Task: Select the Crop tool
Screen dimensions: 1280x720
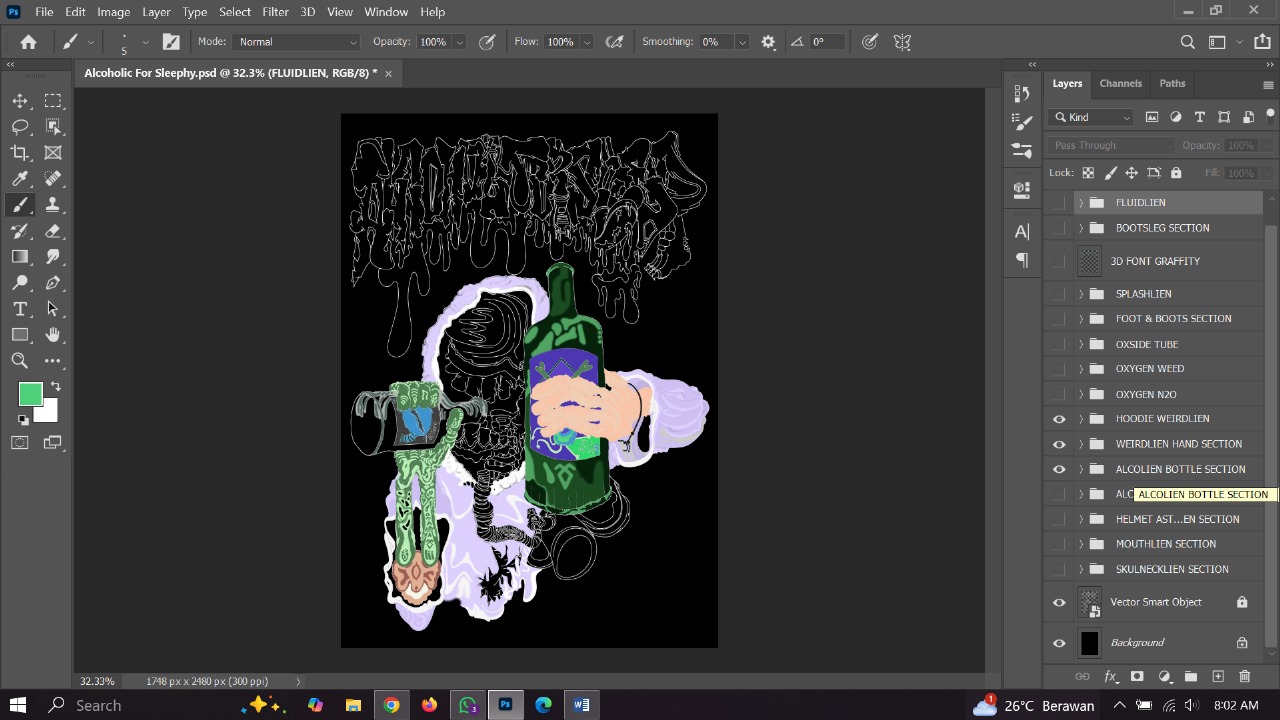Action: coord(20,152)
